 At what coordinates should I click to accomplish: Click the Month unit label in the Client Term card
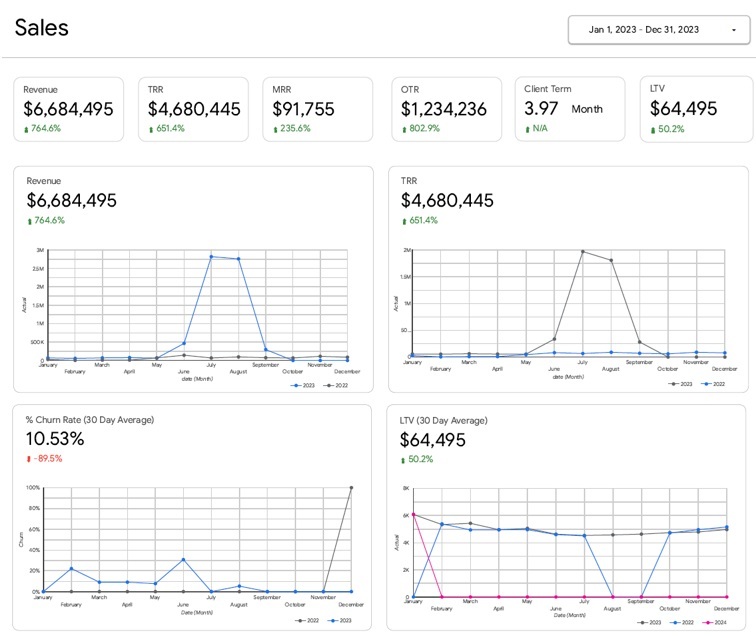[x=587, y=109]
